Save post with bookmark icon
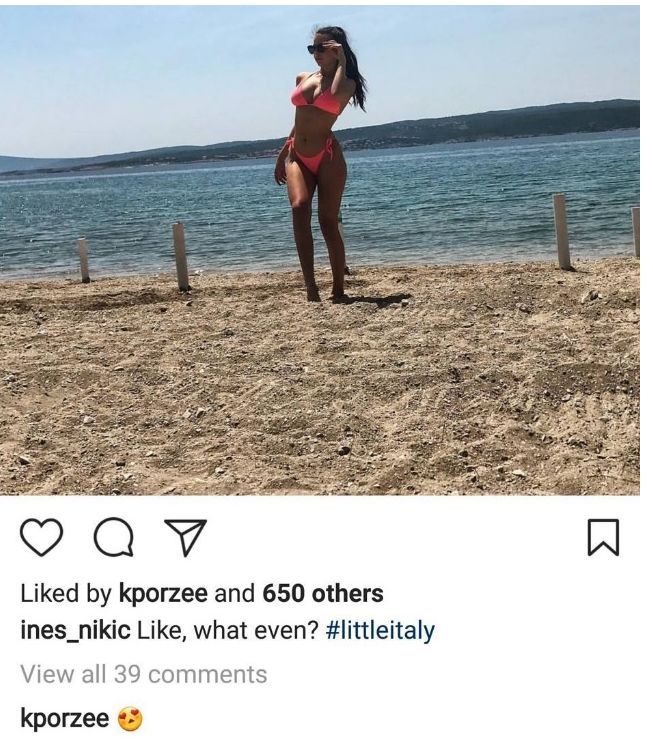Image resolution: width=653 pixels, height=747 pixels. click(603, 538)
